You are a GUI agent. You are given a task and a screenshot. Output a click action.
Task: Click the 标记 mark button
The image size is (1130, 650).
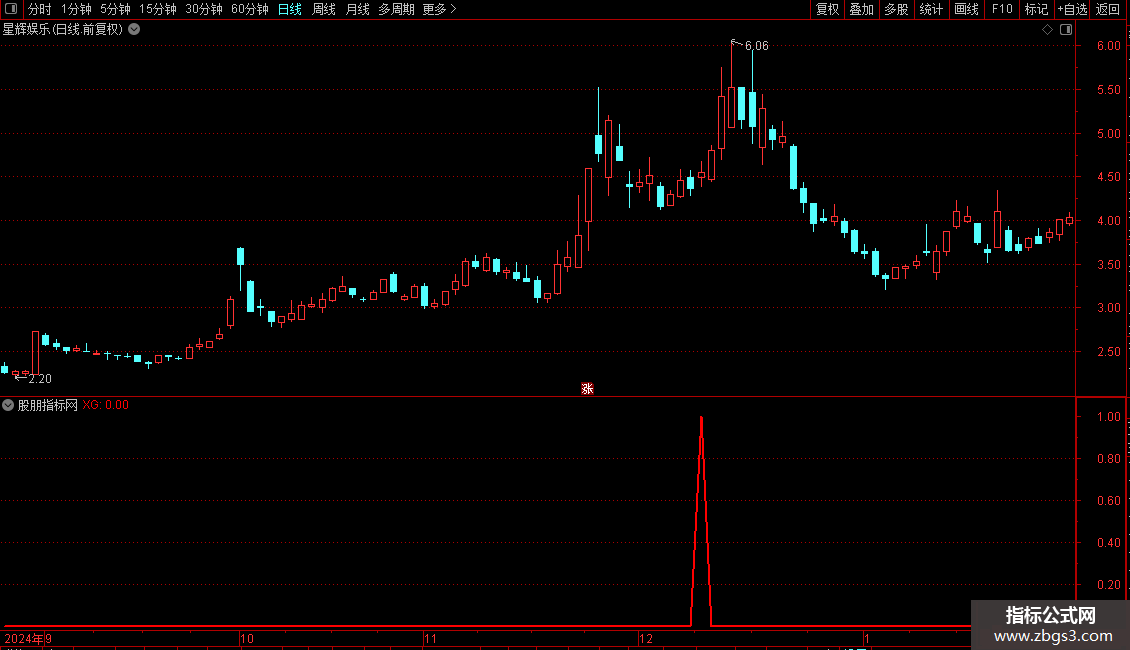tap(1036, 9)
